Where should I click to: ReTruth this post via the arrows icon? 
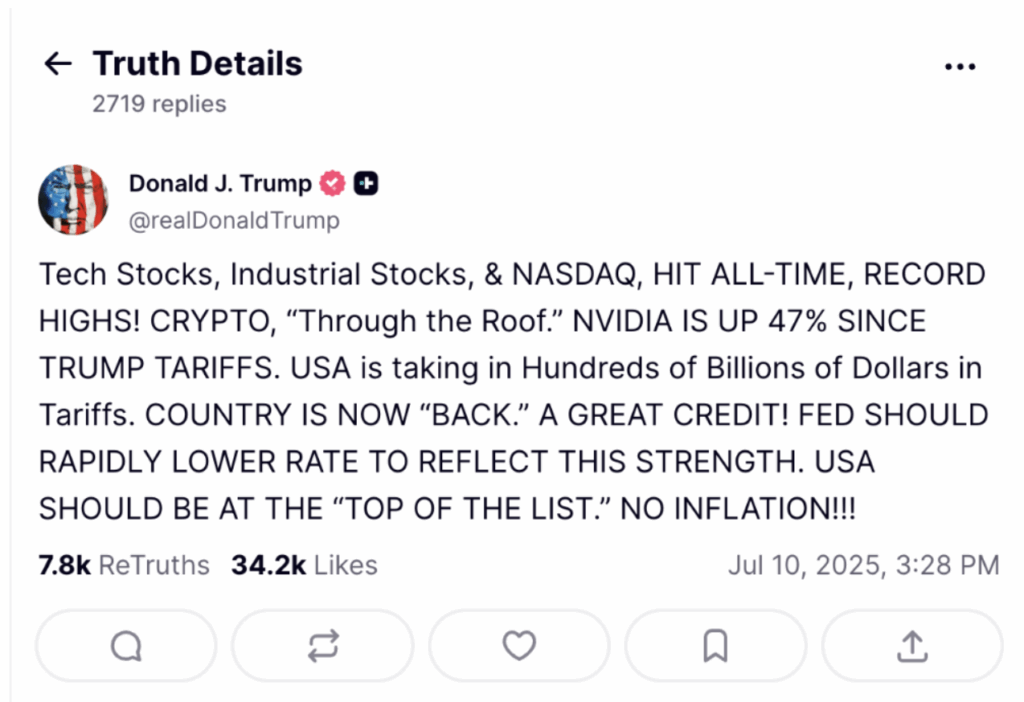coord(323,647)
